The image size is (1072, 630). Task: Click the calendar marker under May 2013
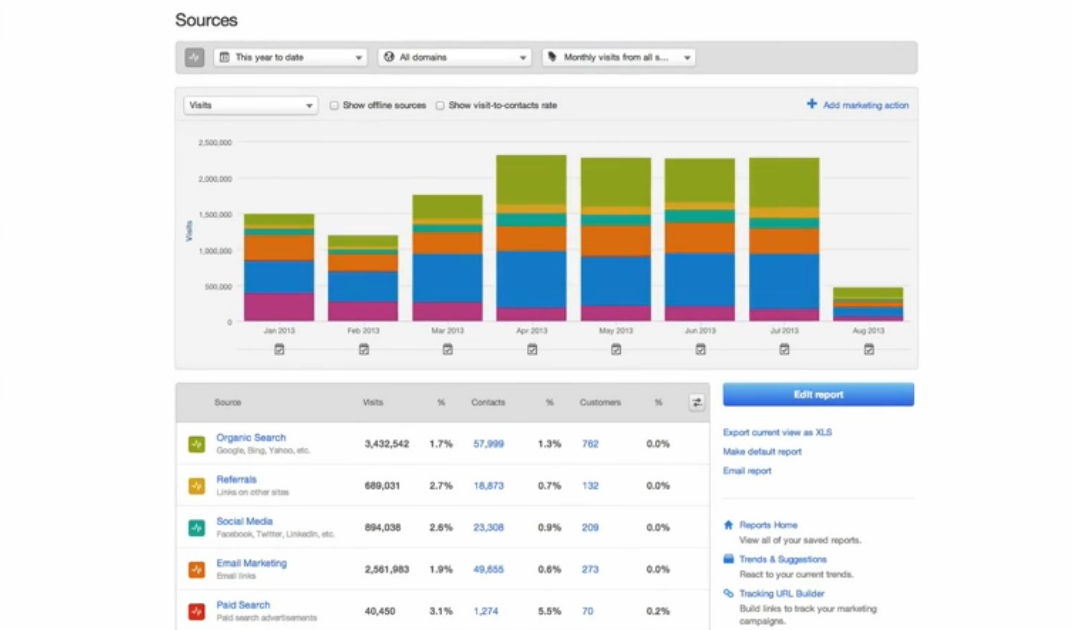coord(616,350)
